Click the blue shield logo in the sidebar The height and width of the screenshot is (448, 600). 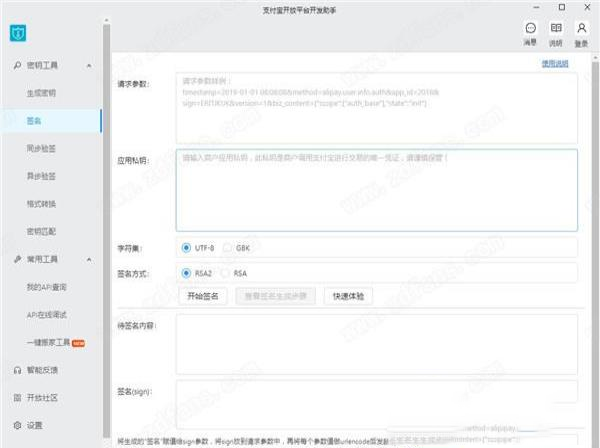pos(18,33)
